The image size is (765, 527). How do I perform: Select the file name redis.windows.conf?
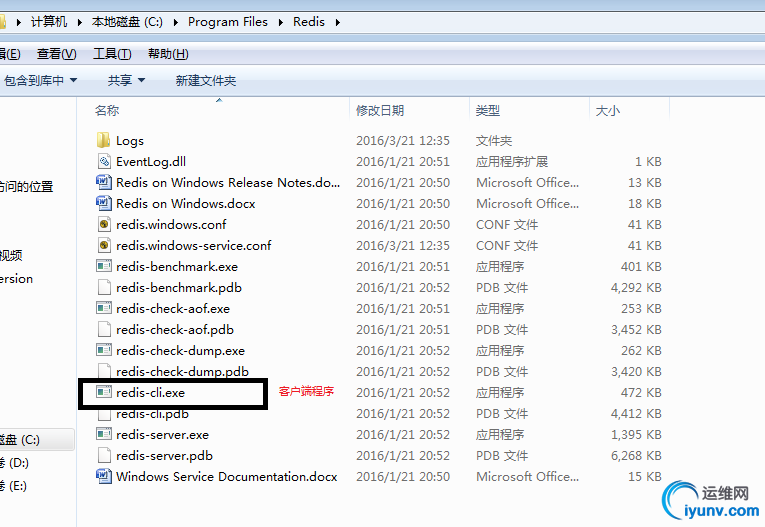coord(171,225)
